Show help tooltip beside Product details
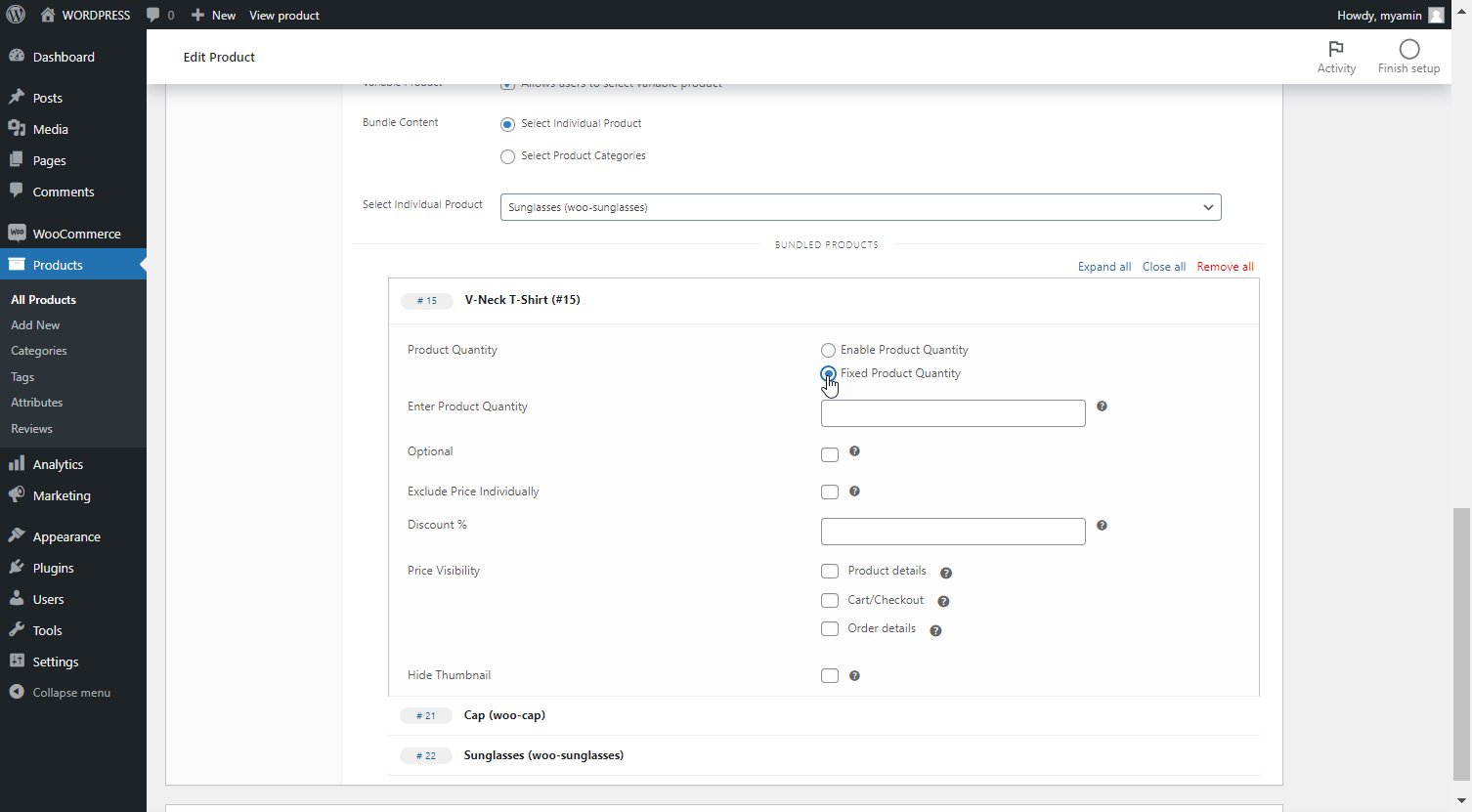The image size is (1472, 812). click(x=946, y=573)
